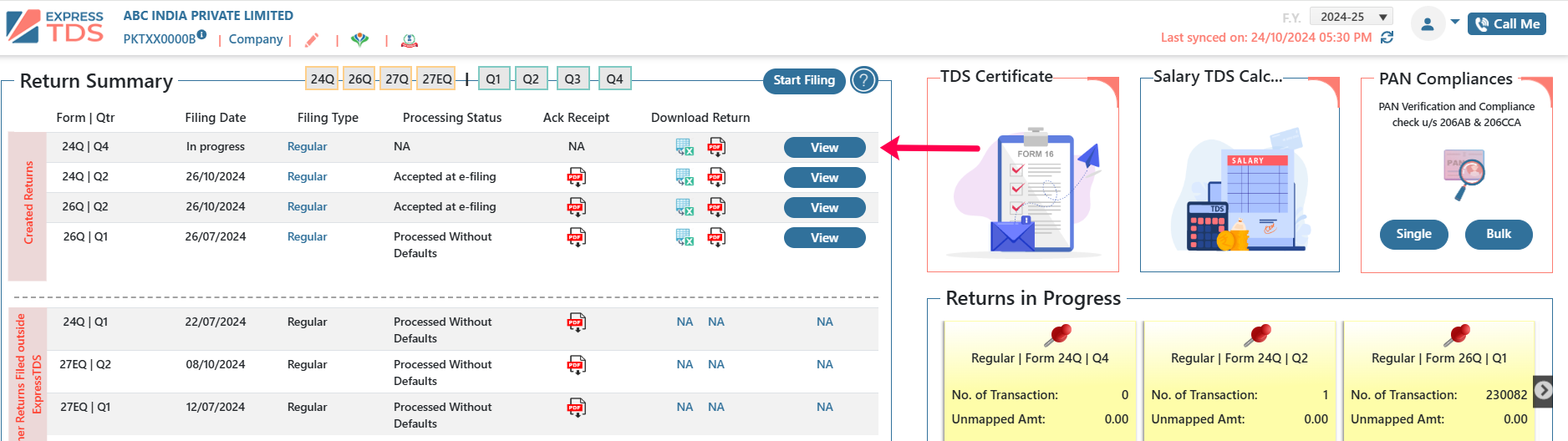Click Regular filing type for 26Q Q2
Image resolution: width=1568 pixels, height=441 pixels.
pyautogui.click(x=307, y=206)
